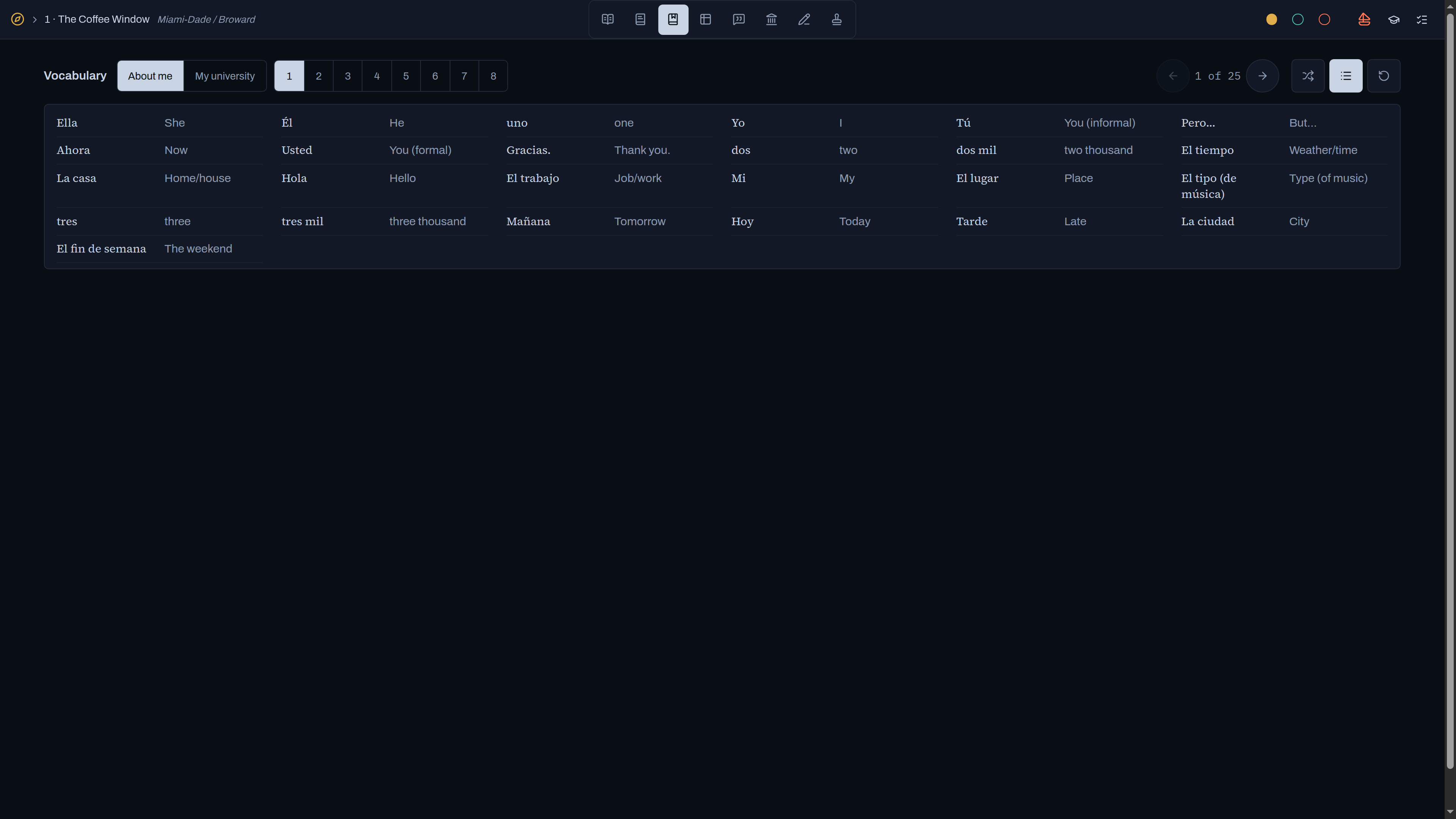The image size is (1456, 819).
Task: Open the checklist icon
Action: tap(1422, 19)
